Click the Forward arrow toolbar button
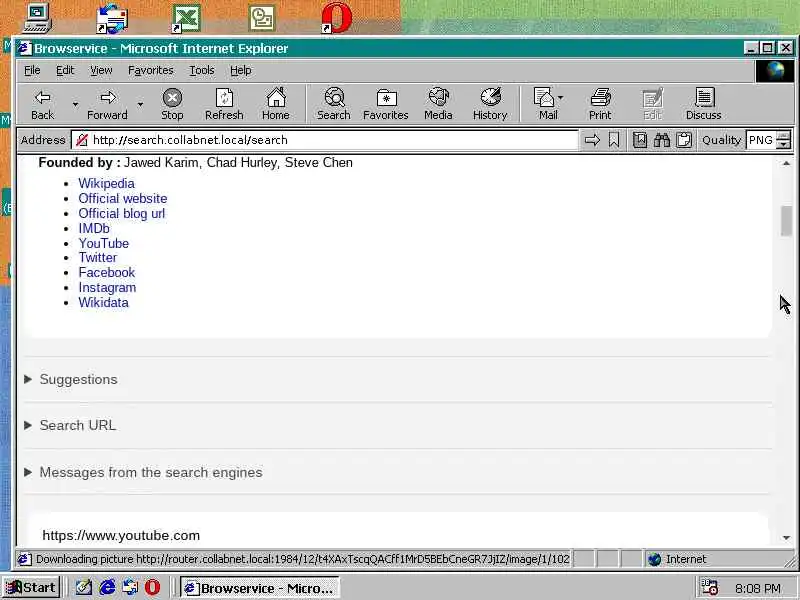This screenshot has width=800, height=600. (107, 105)
